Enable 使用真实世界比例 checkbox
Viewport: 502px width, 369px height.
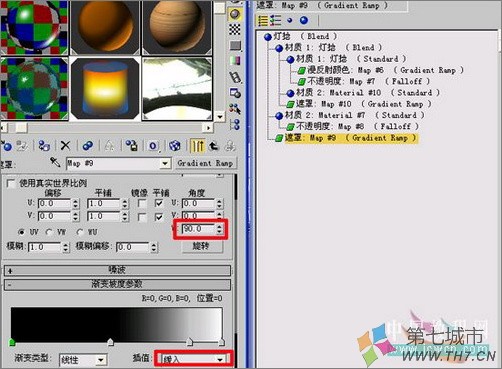pos(11,183)
